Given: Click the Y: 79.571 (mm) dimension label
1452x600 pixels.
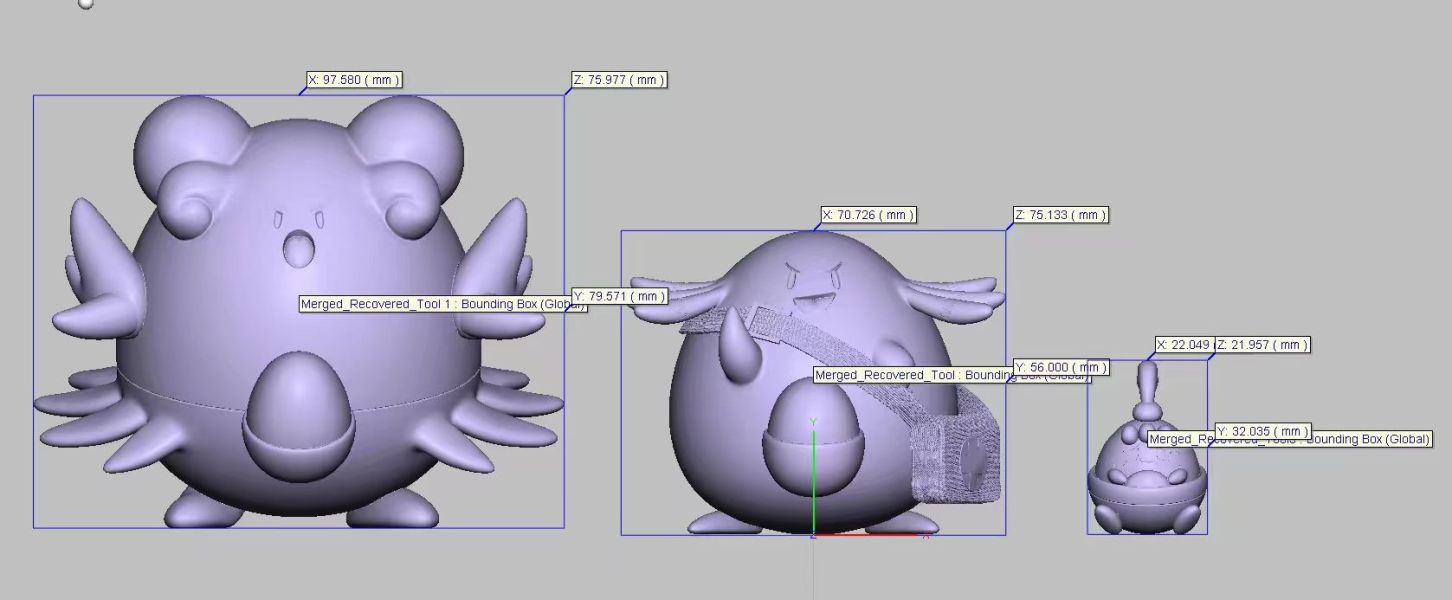Looking at the screenshot, I should pos(619,296).
